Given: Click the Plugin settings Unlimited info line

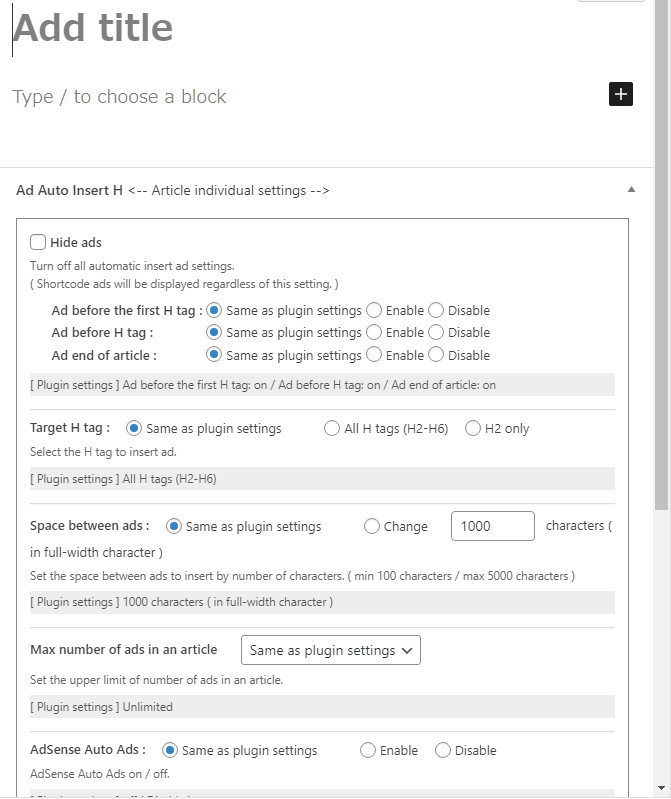Looking at the screenshot, I should [322, 707].
